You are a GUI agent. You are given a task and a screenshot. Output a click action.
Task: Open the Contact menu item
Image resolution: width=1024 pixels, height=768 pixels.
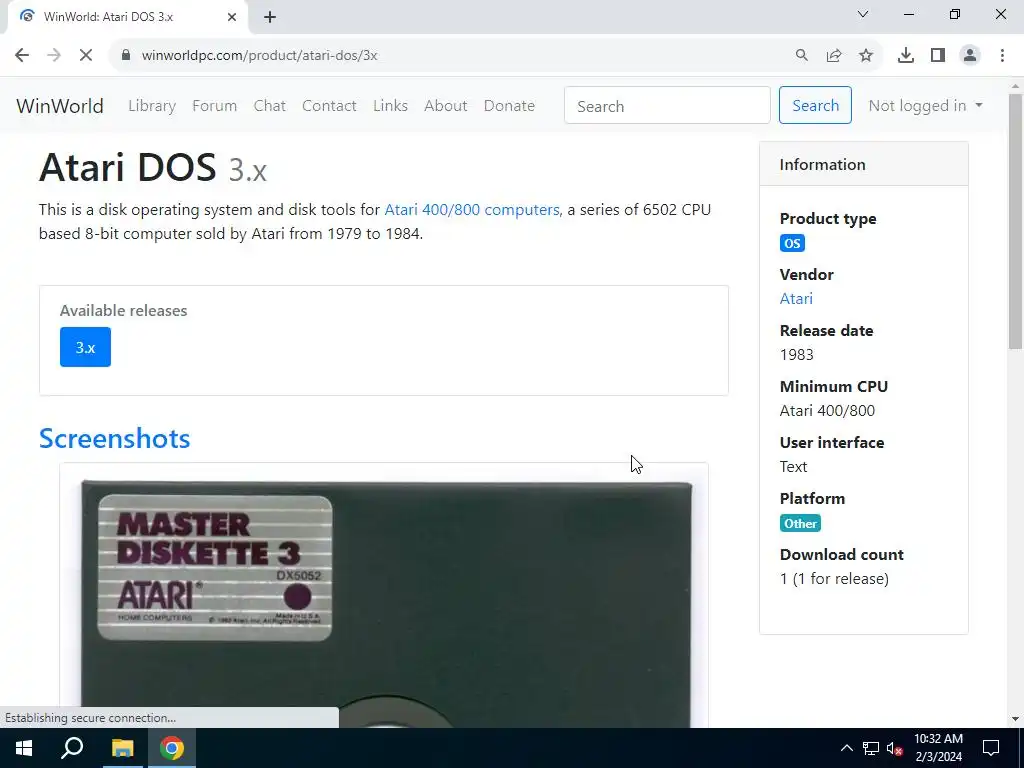(329, 106)
